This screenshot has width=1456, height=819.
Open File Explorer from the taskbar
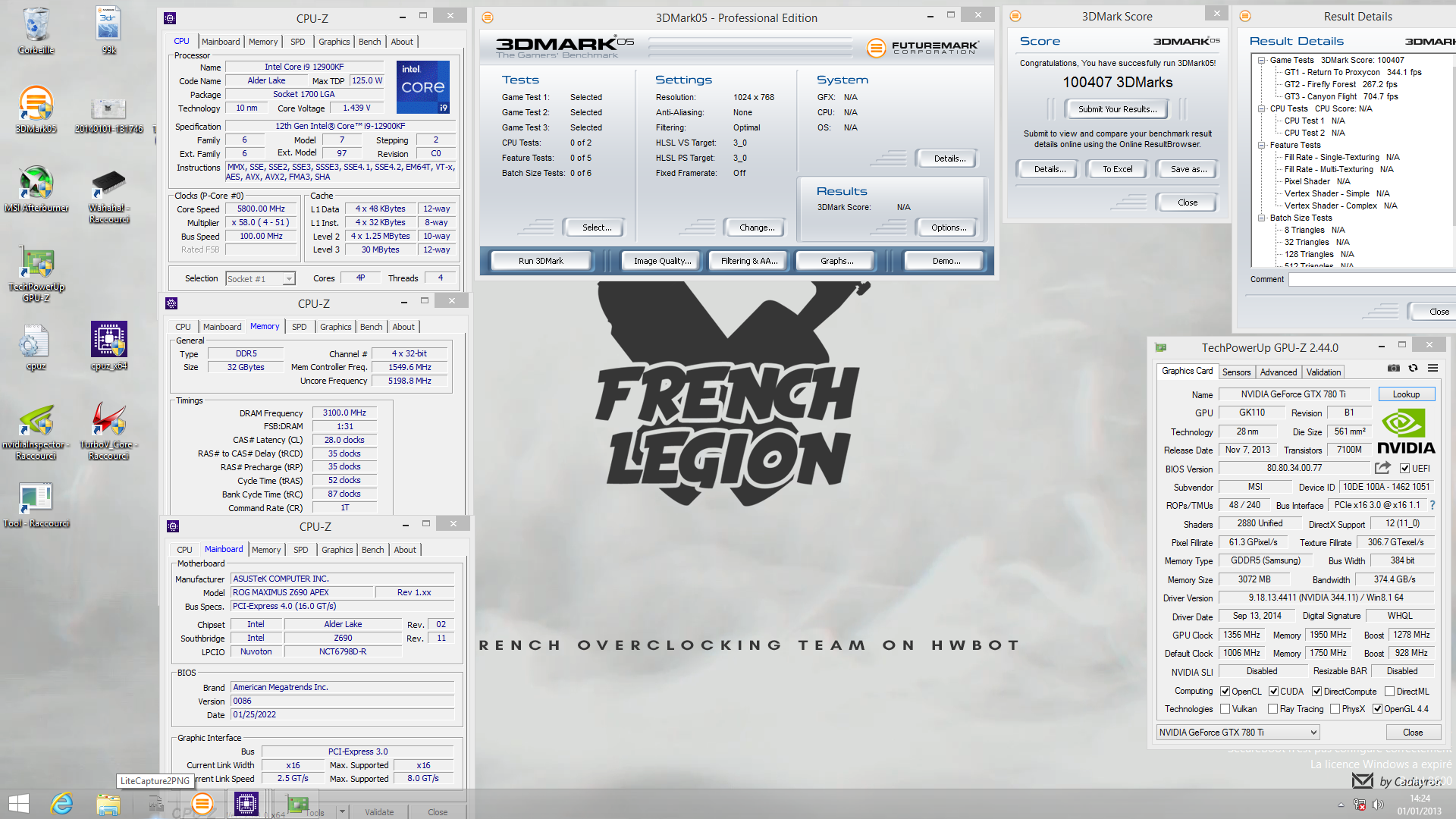(x=108, y=804)
